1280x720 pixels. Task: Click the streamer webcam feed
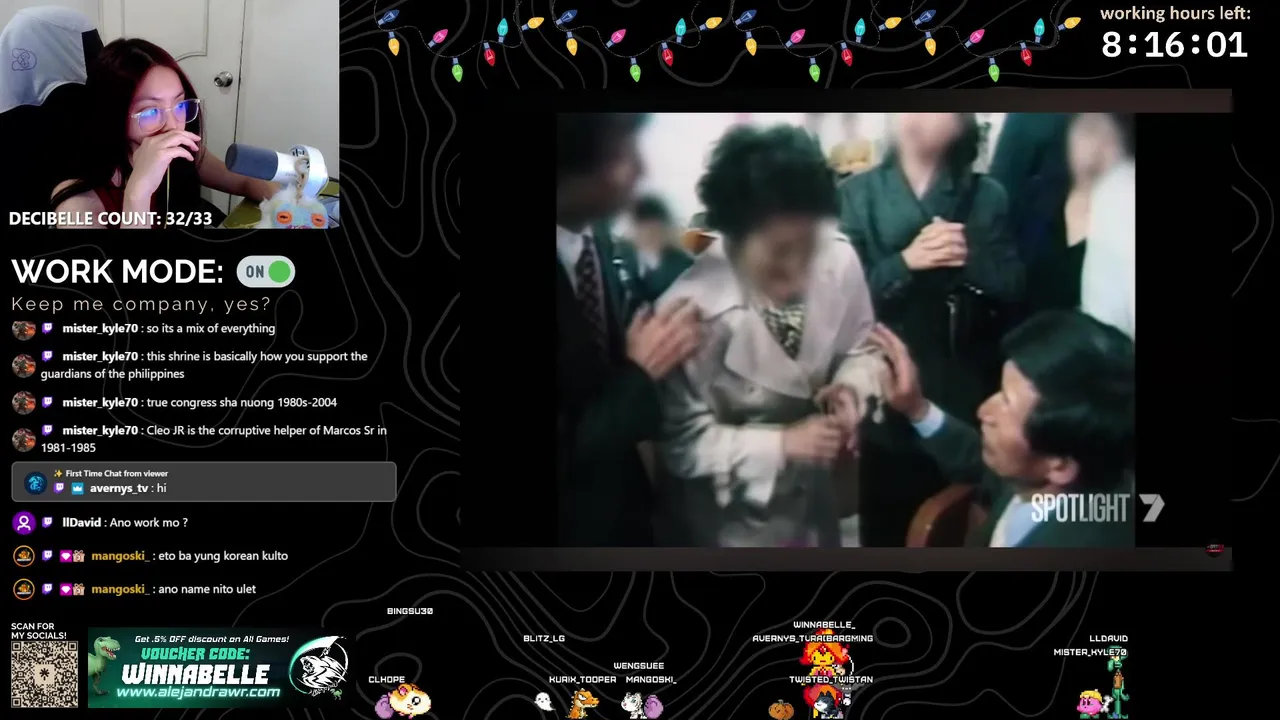(170, 114)
